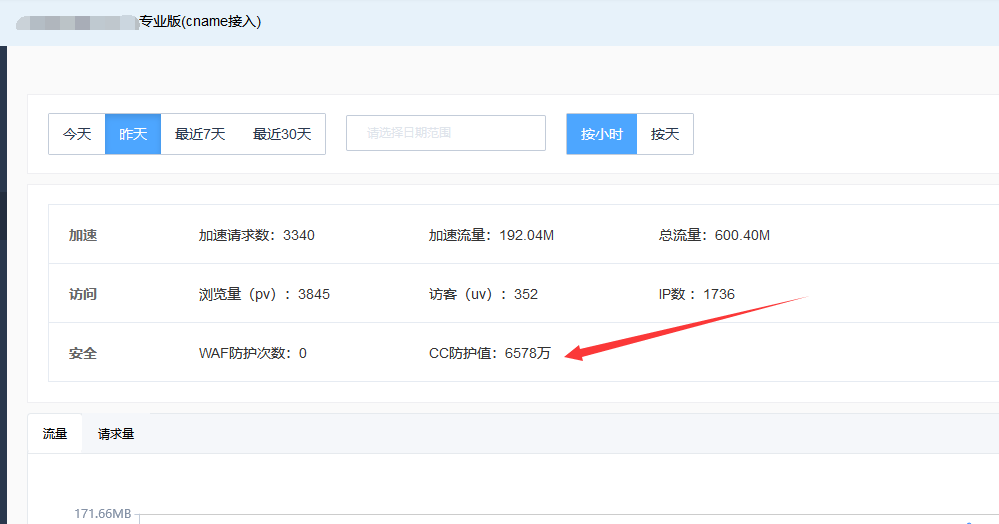
Task: Click the 浏览量 (pv) 3845 statistic
Action: tap(264, 295)
